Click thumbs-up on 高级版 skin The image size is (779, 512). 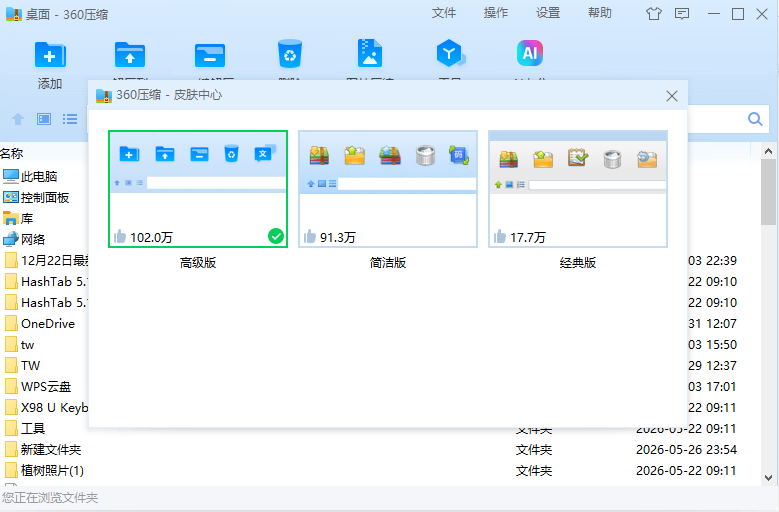click(120, 237)
